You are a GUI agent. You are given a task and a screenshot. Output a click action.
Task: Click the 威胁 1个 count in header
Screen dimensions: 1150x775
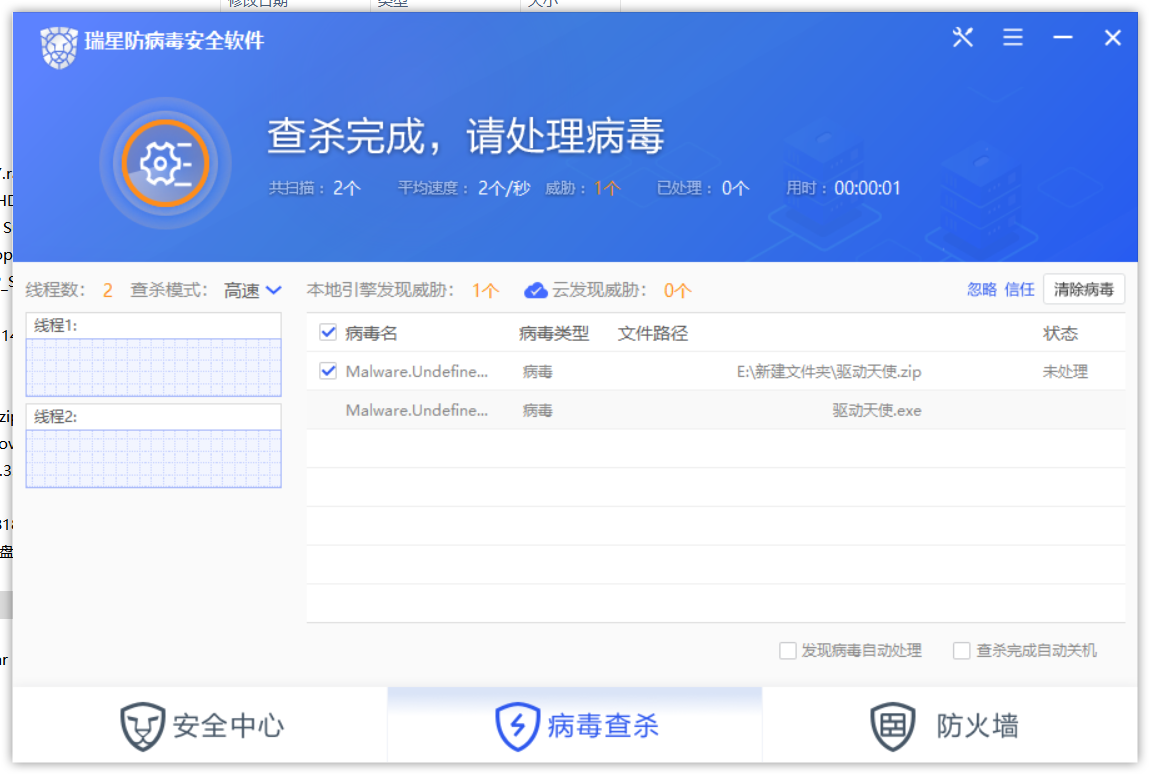tap(607, 188)
